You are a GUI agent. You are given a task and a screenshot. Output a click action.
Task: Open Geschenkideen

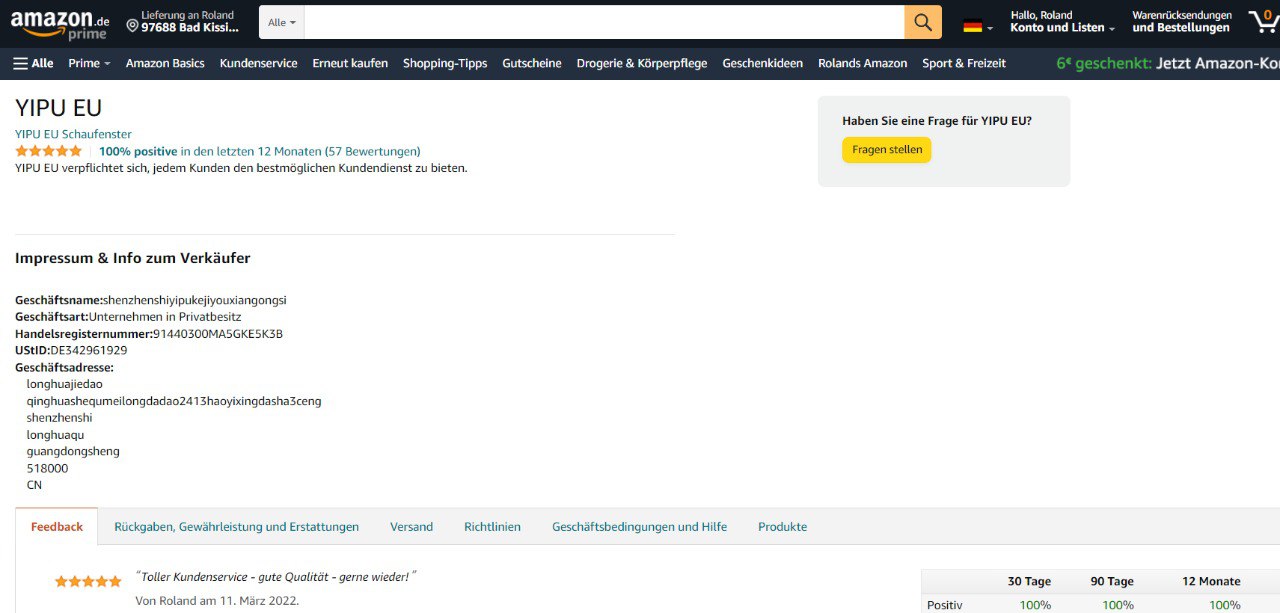pyautogui.click(x=762, y=63)
